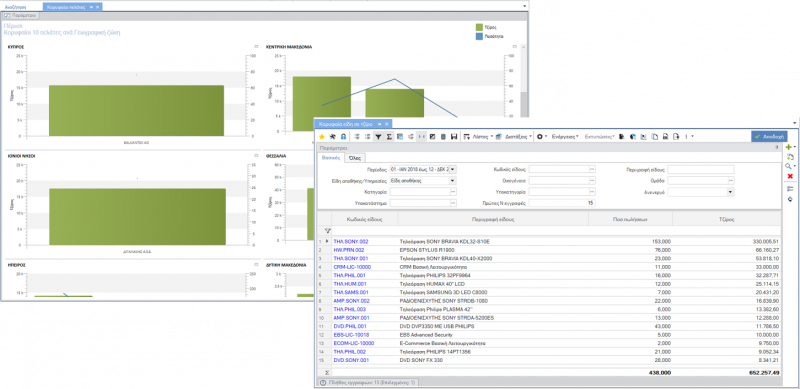Click the list details icon below red X
This screenshot has height=389, width=800.
pos(790,188)
